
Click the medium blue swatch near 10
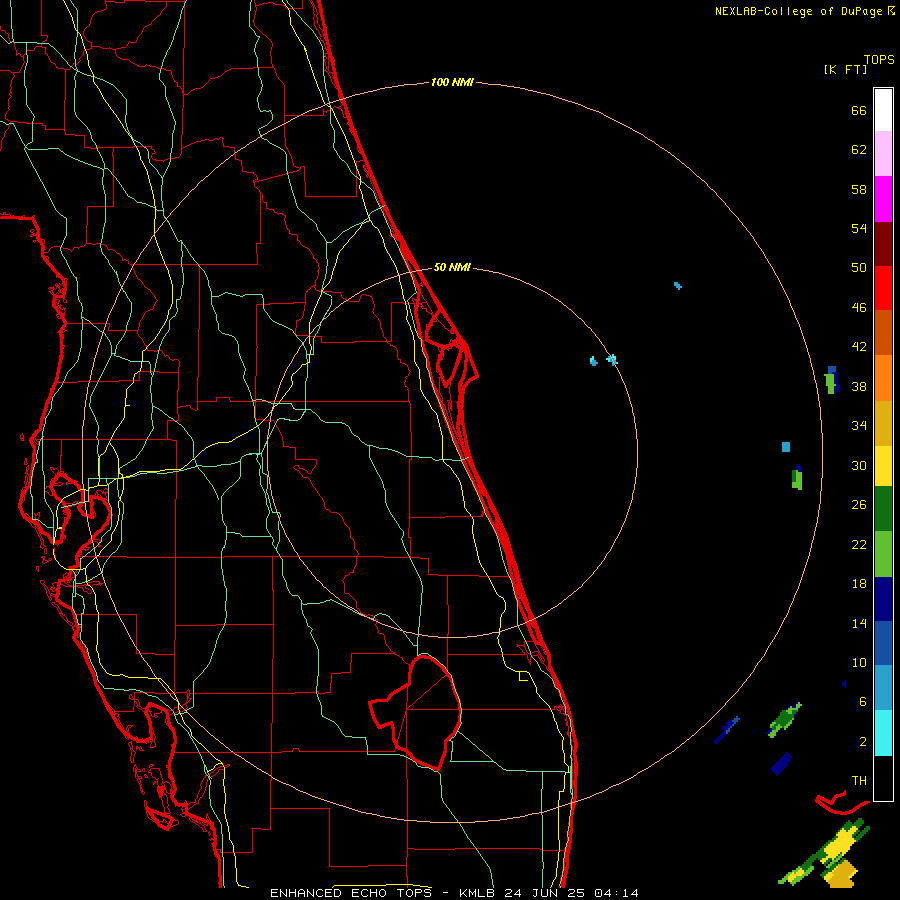point(883,643)
